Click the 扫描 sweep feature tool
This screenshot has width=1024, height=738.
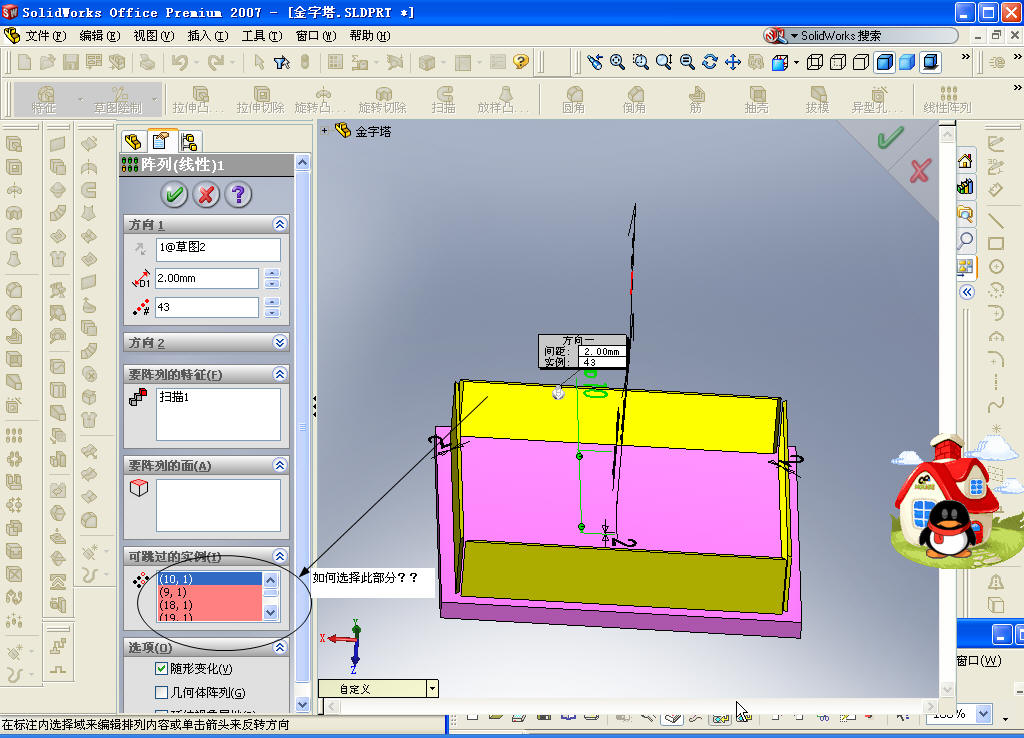click(443, 99)
